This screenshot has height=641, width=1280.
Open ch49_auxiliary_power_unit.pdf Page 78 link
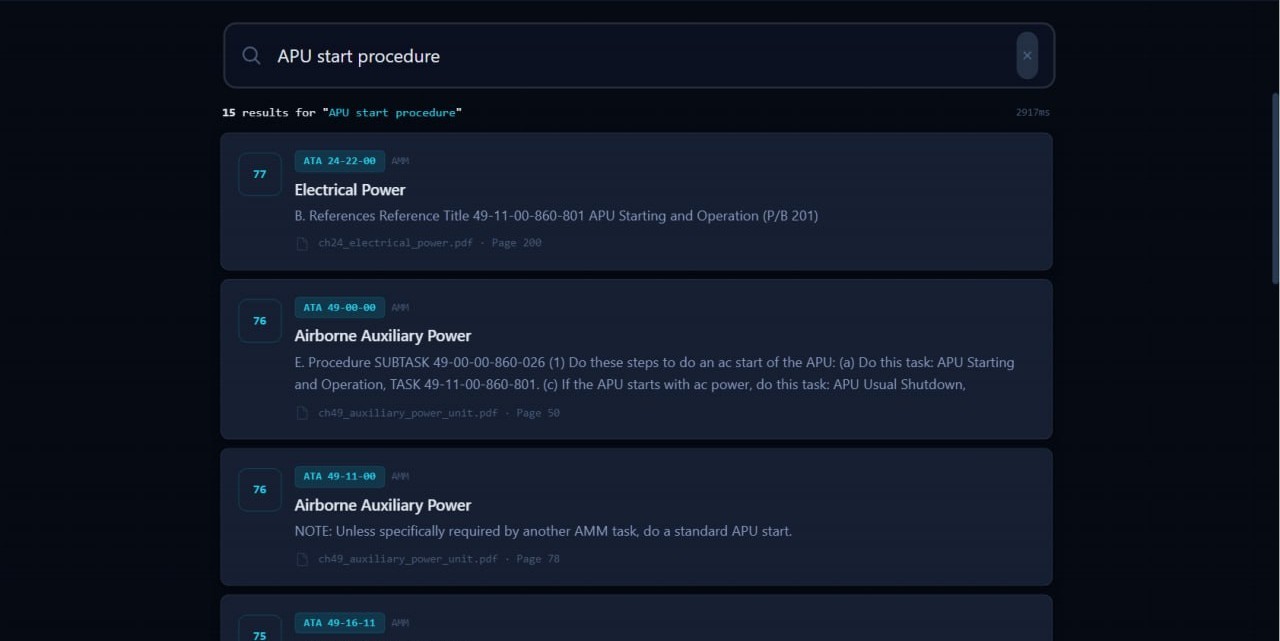pos(439,559)
